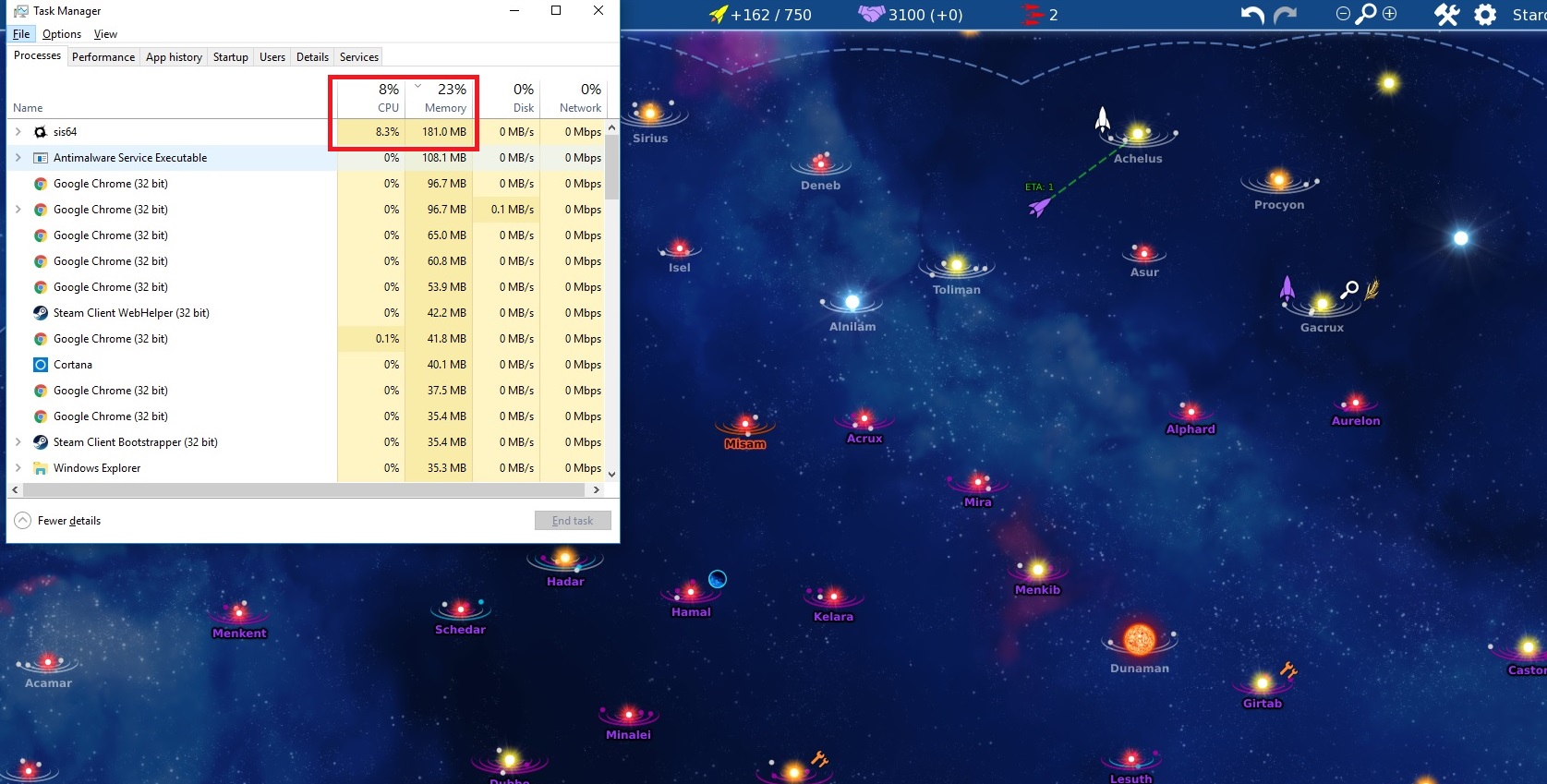Zoom out the galaxy map with minus icon
The width and height of the screenshot is (1547, 784).
[x=1343, y=14]
